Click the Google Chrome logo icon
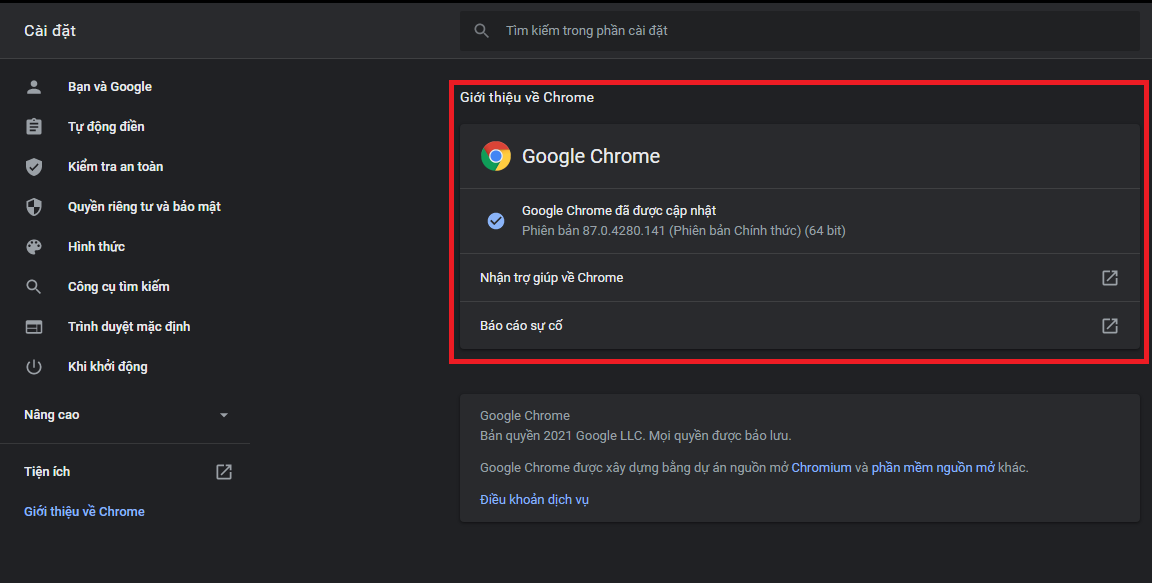The image size is (1152, 583). click(x=496, y=156)
